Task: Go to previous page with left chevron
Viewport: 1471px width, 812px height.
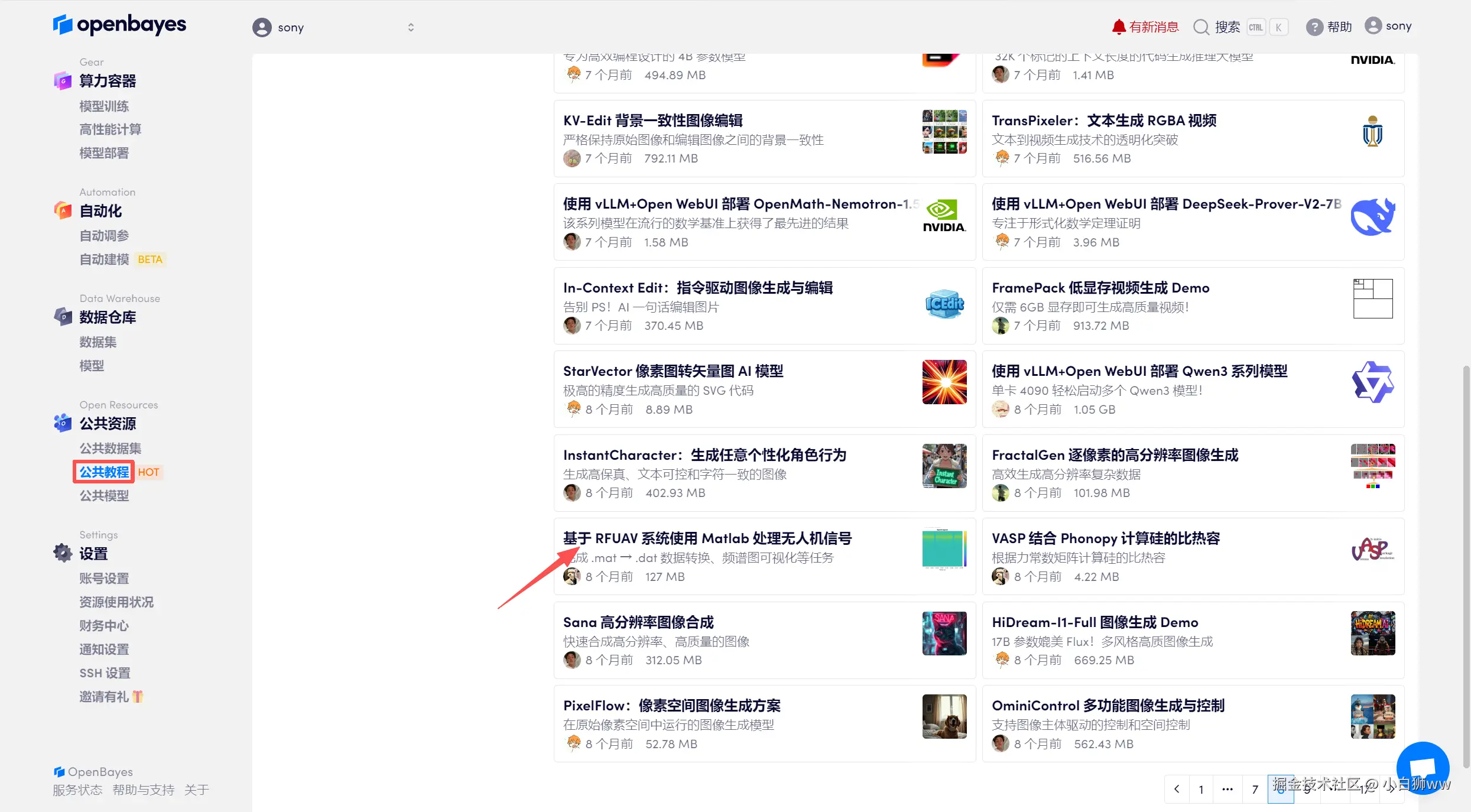Action: (1177, 789)
